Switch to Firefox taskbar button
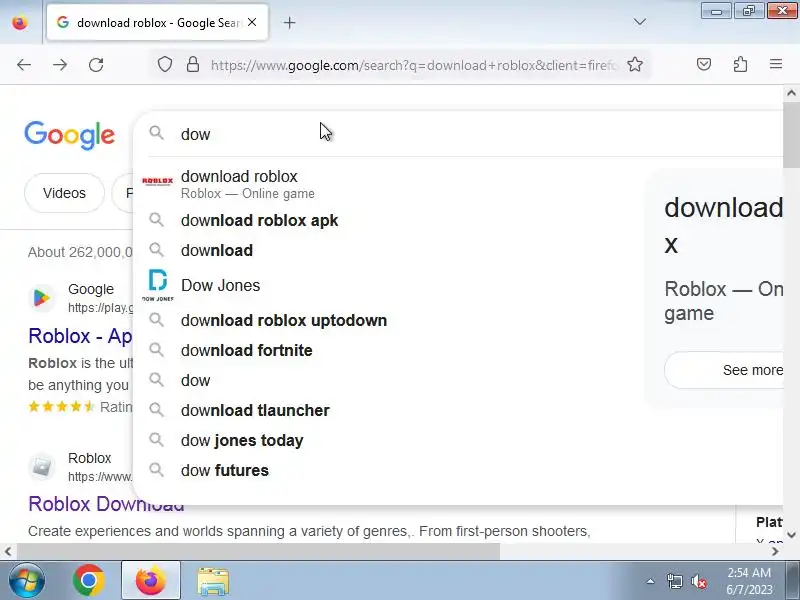The width and height of the screenshot is (800, 600). [151, 581]
